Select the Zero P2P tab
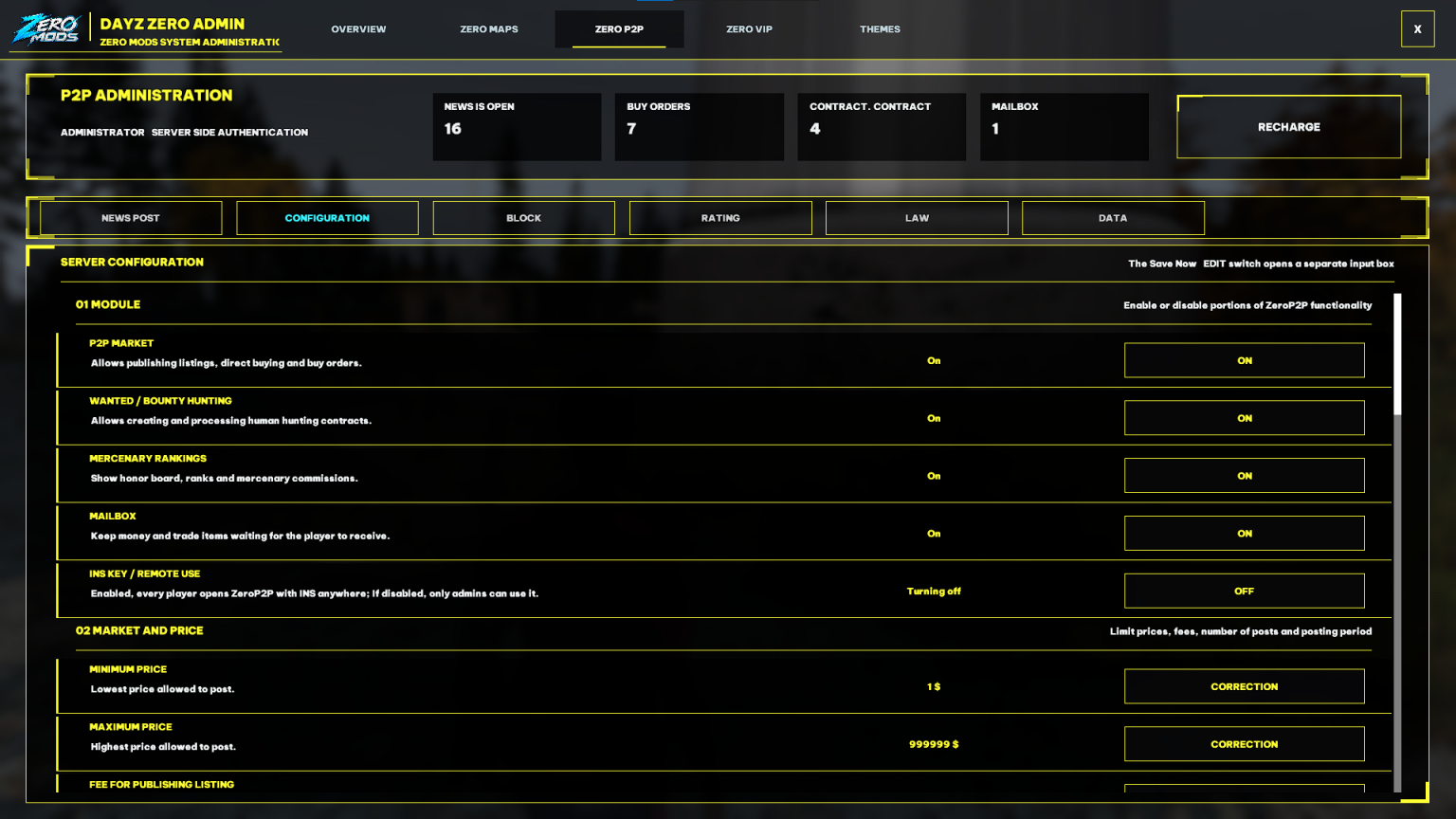Image resolution: width=1456 pixels, height=819 pixels. 619,29
